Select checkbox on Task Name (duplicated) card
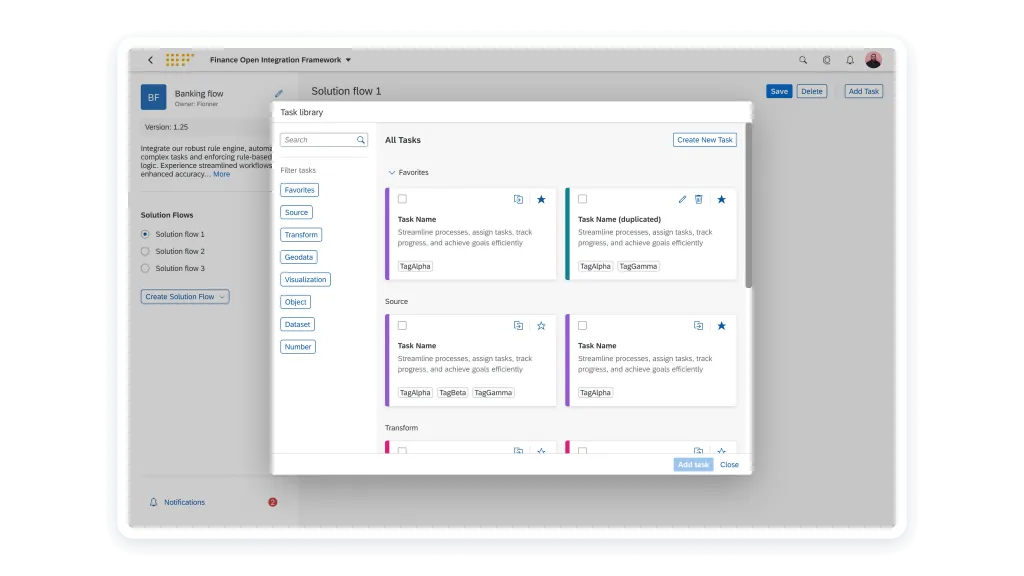Image resolution: width=1024 pixels, height=576 pixels. pos(583,199)
